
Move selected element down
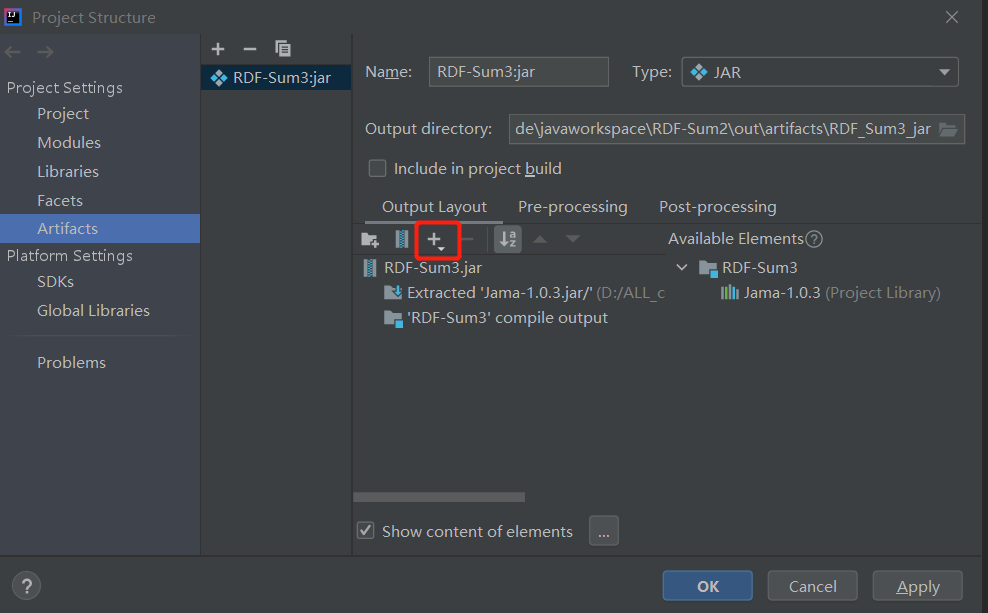[573, 239]
